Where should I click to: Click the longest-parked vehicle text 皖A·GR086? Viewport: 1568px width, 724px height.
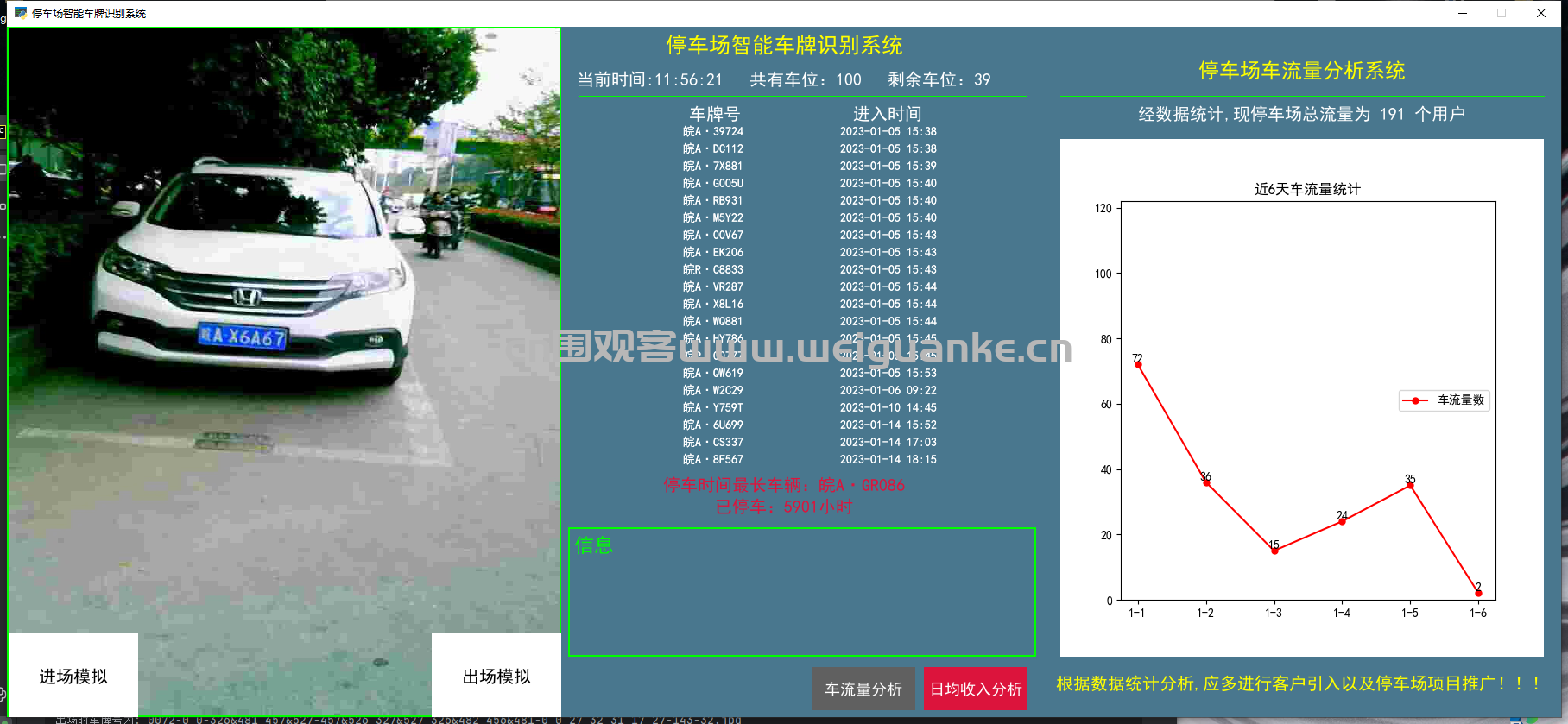tap(862, 485)
